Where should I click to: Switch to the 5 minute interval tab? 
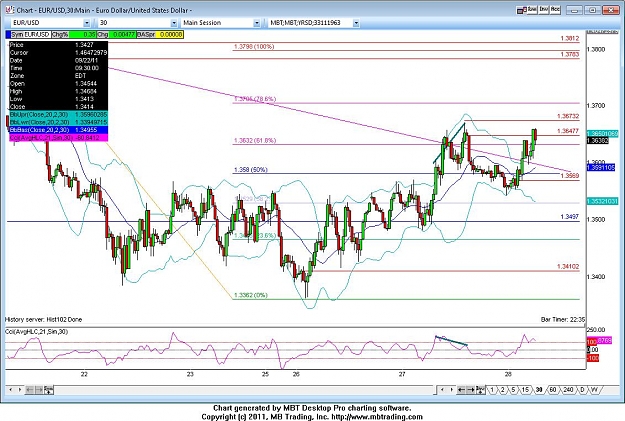513,390
